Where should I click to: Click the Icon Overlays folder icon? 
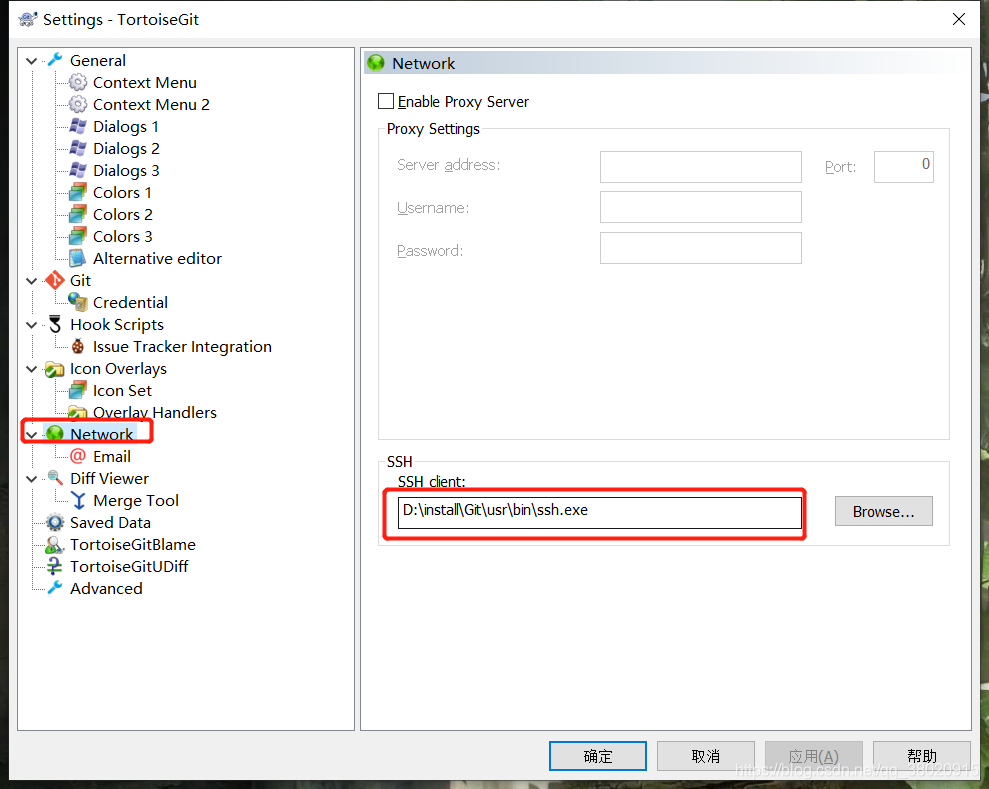[56, 368]
